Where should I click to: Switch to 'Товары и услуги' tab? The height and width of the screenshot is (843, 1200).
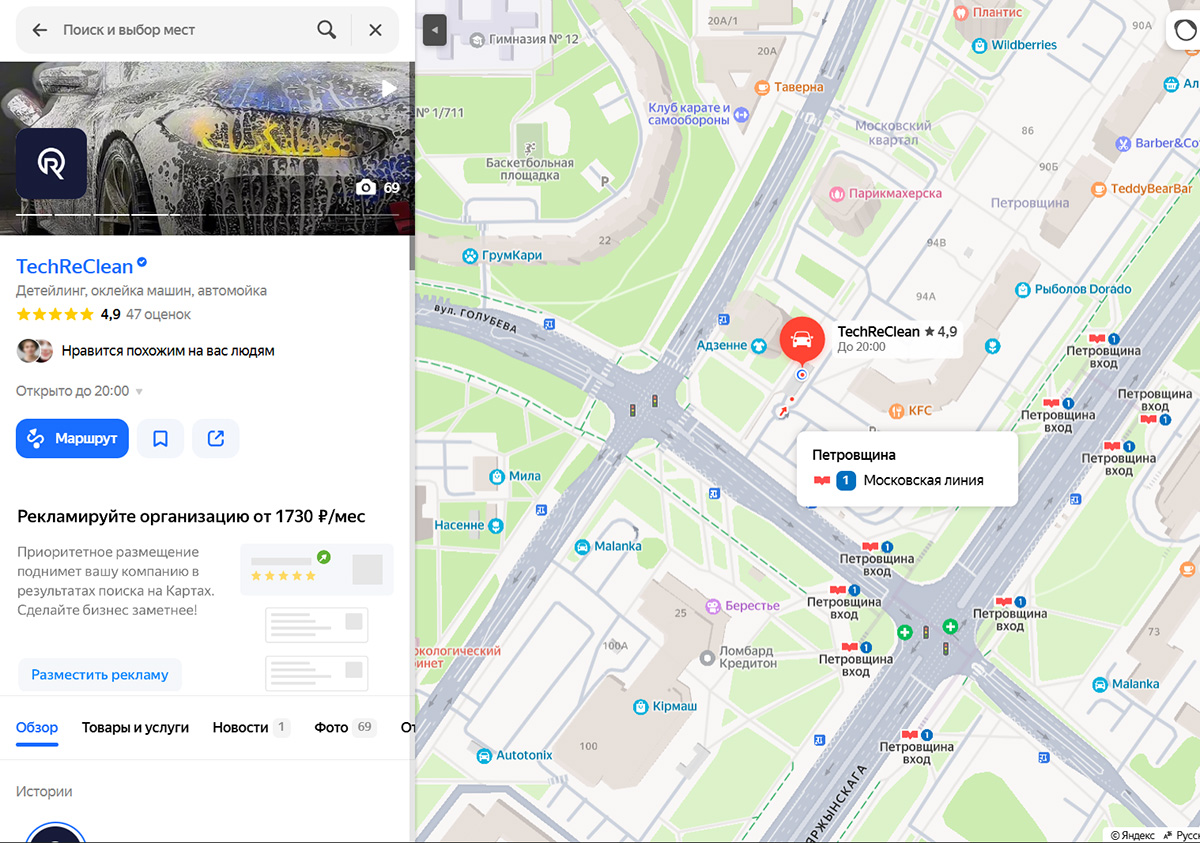[x=135, y=727]
